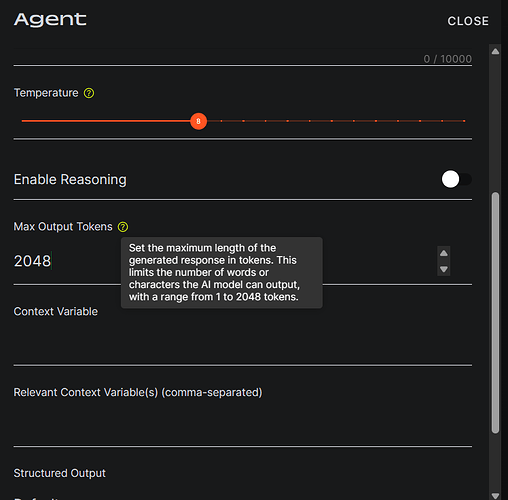The height and width of the screenshot is (500, 508).
Task: Click the Max Output Tokens help icon
Action: coord(123,227)
